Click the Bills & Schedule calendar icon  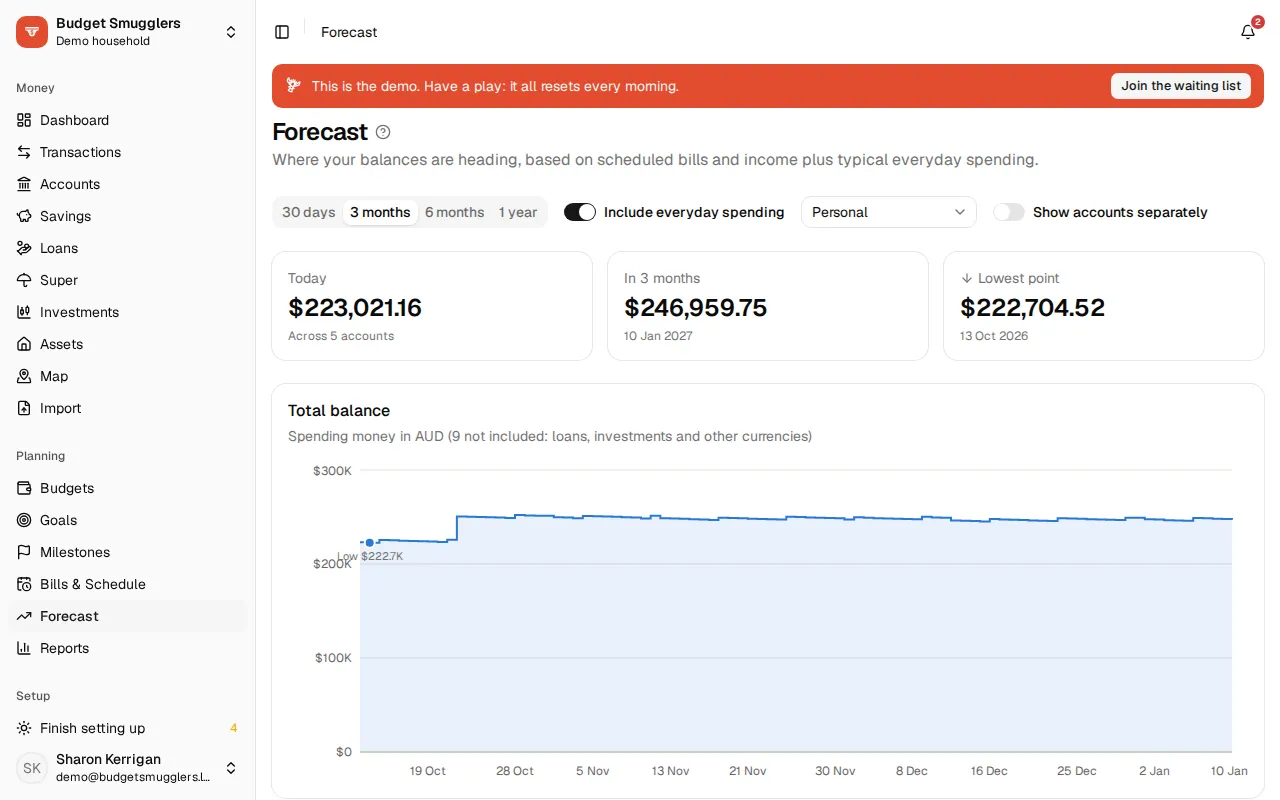(24, 584)
